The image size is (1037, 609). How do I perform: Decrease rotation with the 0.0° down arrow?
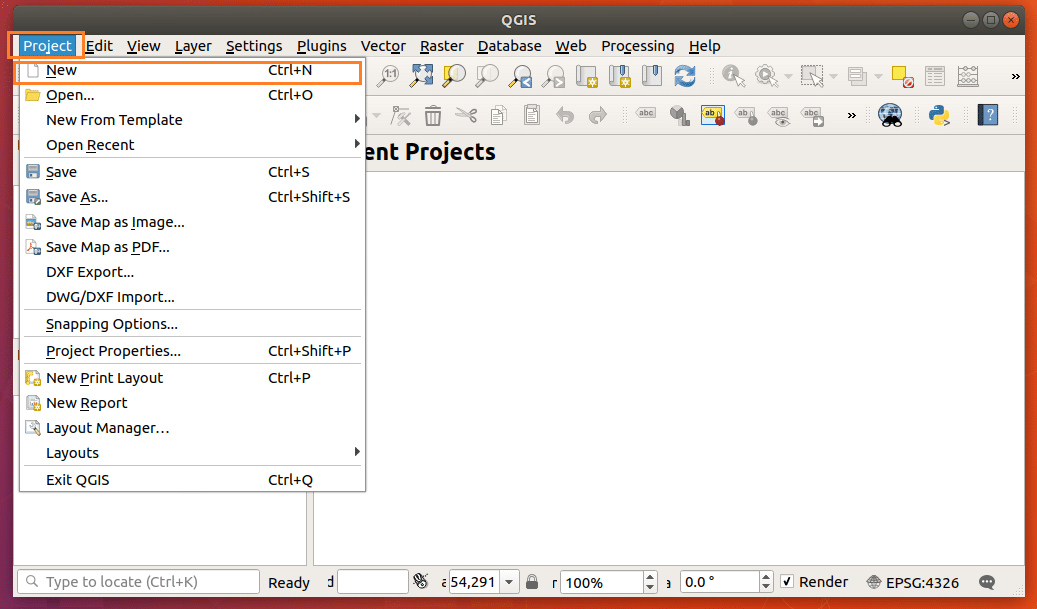766,588
